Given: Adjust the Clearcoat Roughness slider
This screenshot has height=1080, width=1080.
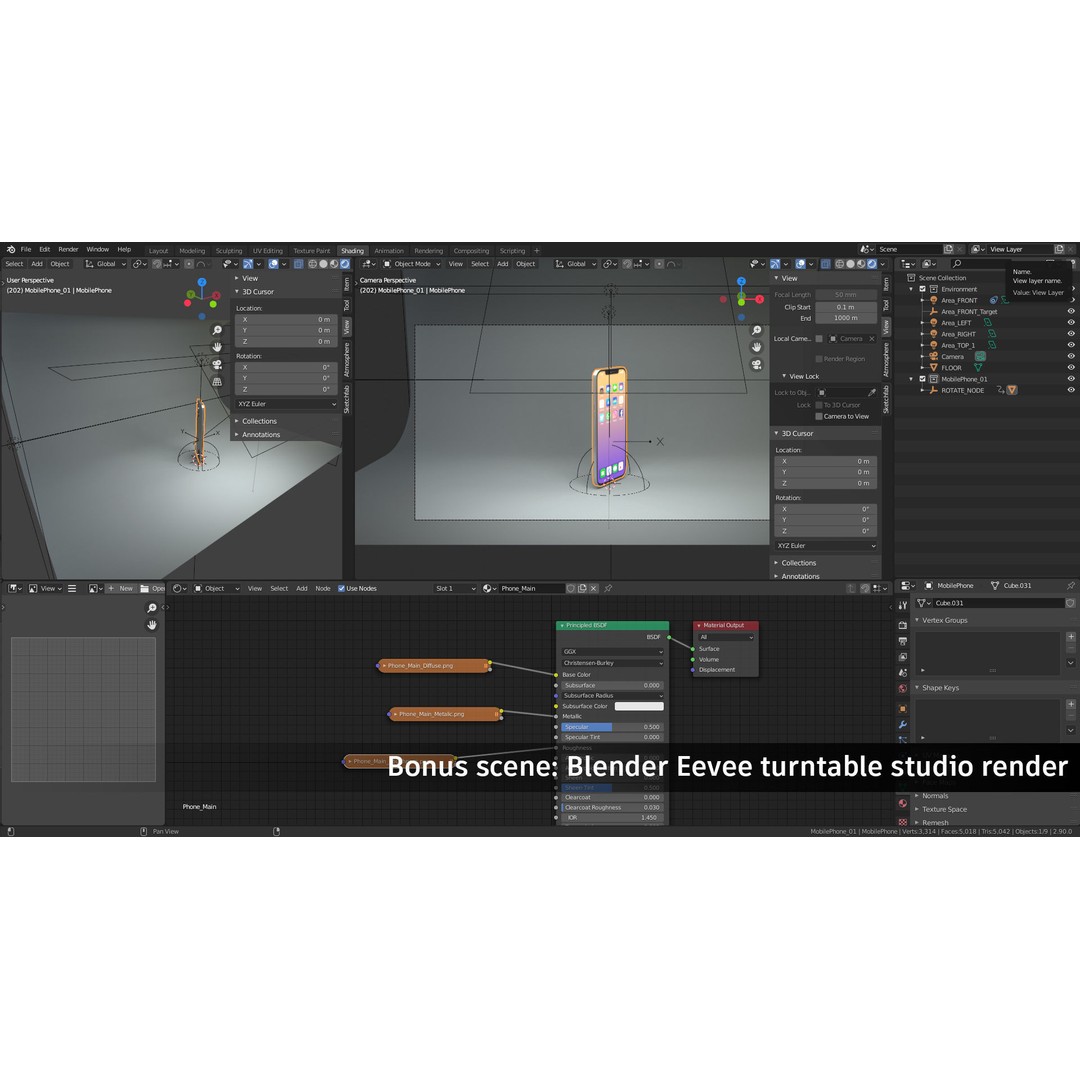Looking at the screenshot, I should pos(612,807).
